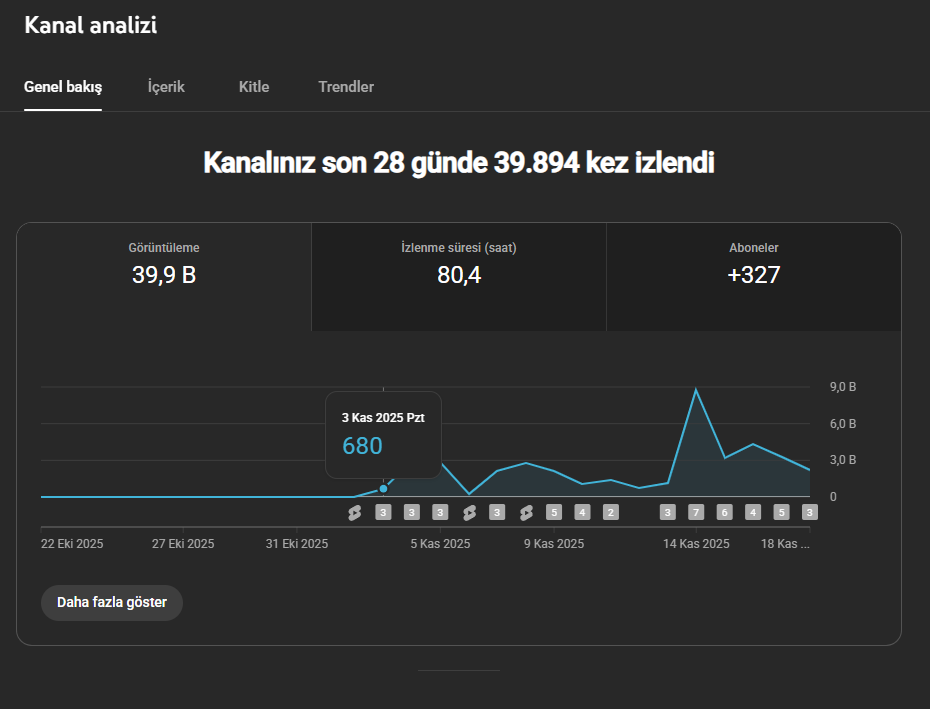The width and height of the screenshot is (930, 709).
Task: Open the '4' badge right after the '6' badge
Action: (x=753, y=513)
